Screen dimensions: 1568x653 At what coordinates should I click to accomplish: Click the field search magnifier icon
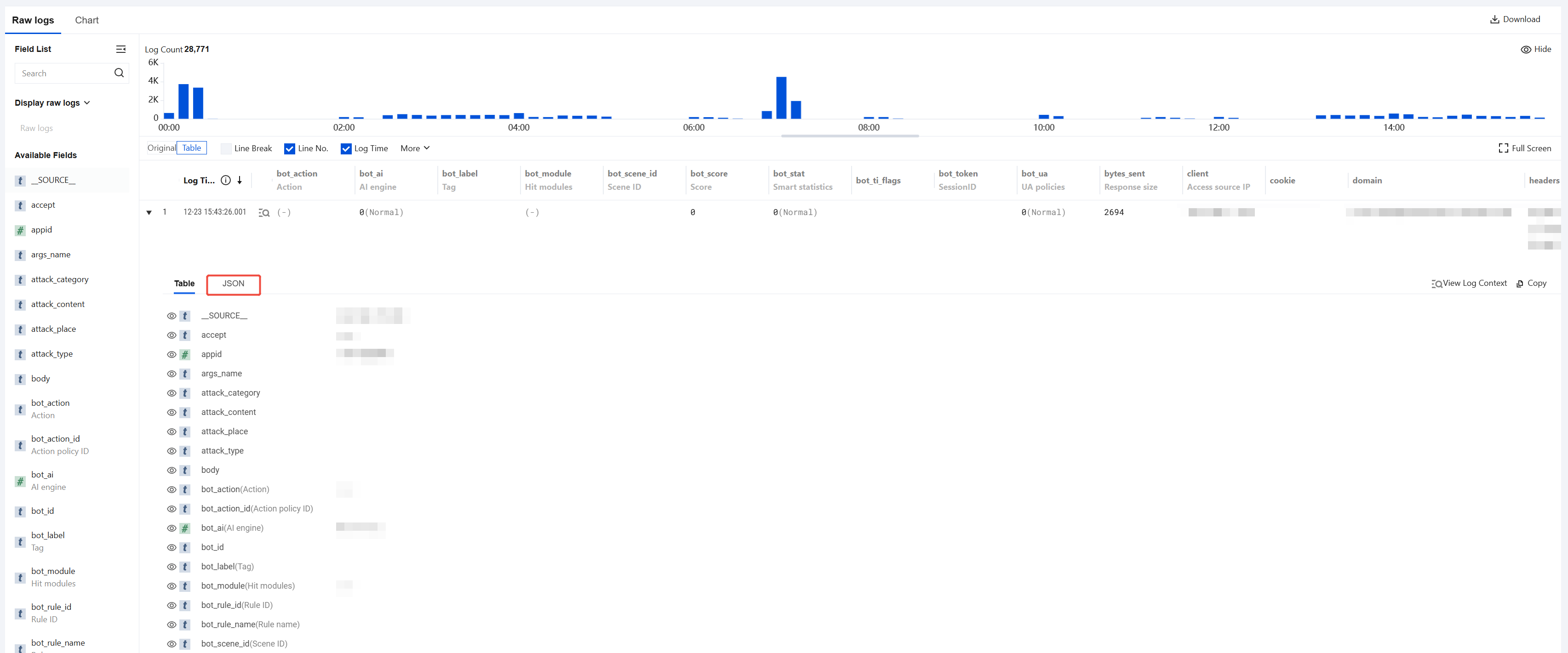[x=119, y=73]
